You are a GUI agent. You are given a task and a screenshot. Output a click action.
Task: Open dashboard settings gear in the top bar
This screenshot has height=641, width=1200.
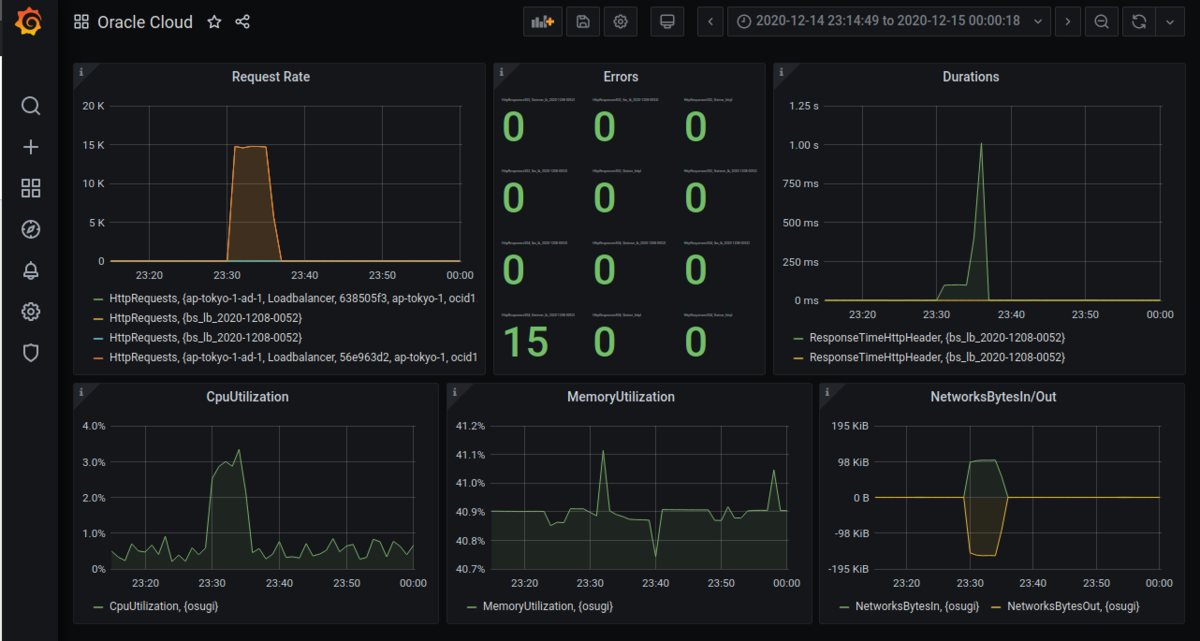coord(620,21)
